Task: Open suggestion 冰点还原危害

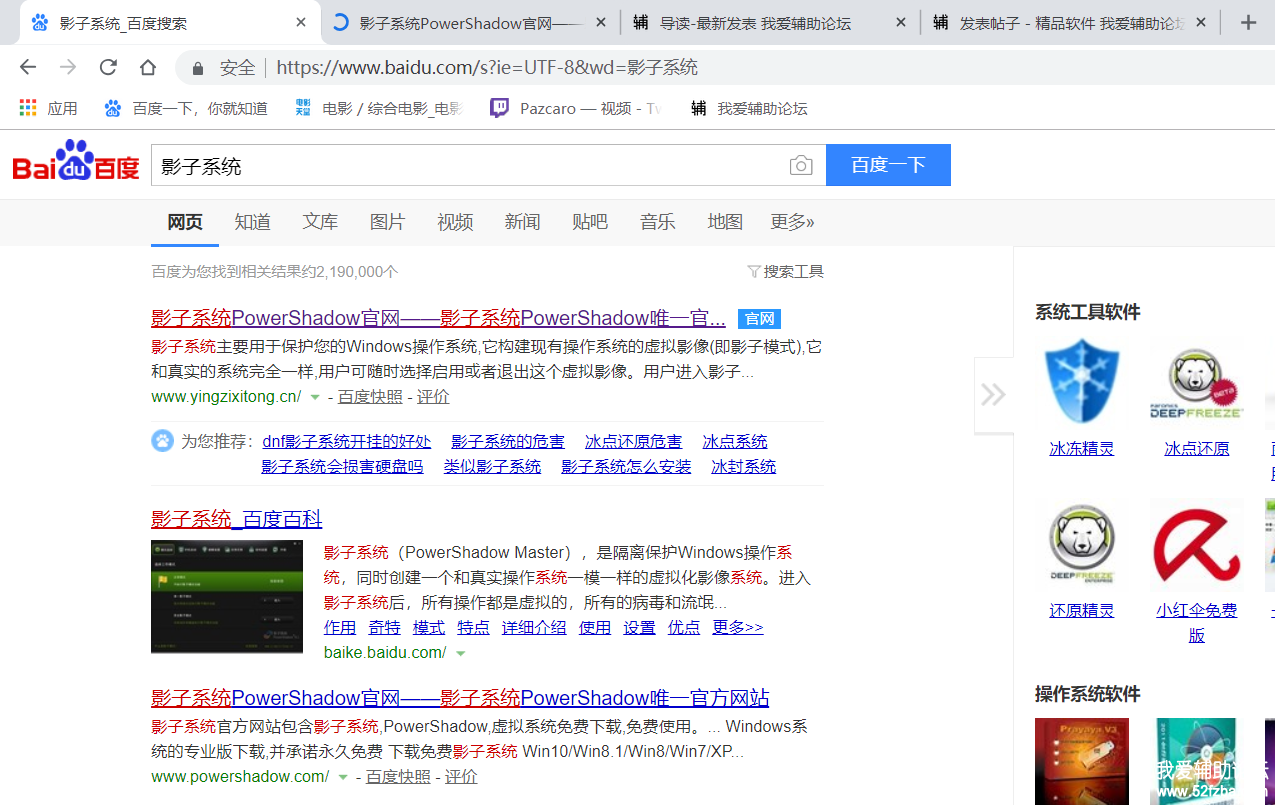Action: [x=633, y=441]
